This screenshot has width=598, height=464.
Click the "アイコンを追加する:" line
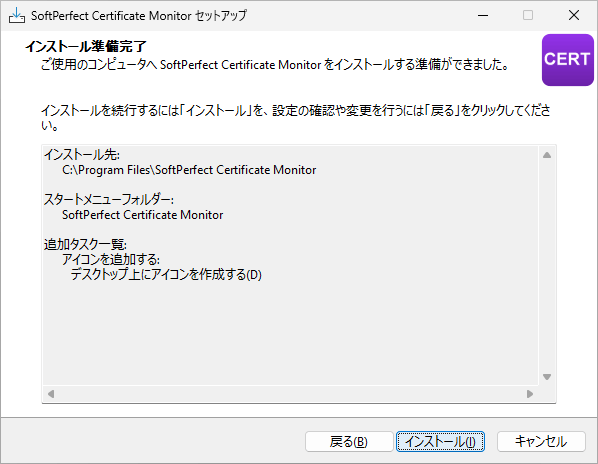tap(111, 260)
